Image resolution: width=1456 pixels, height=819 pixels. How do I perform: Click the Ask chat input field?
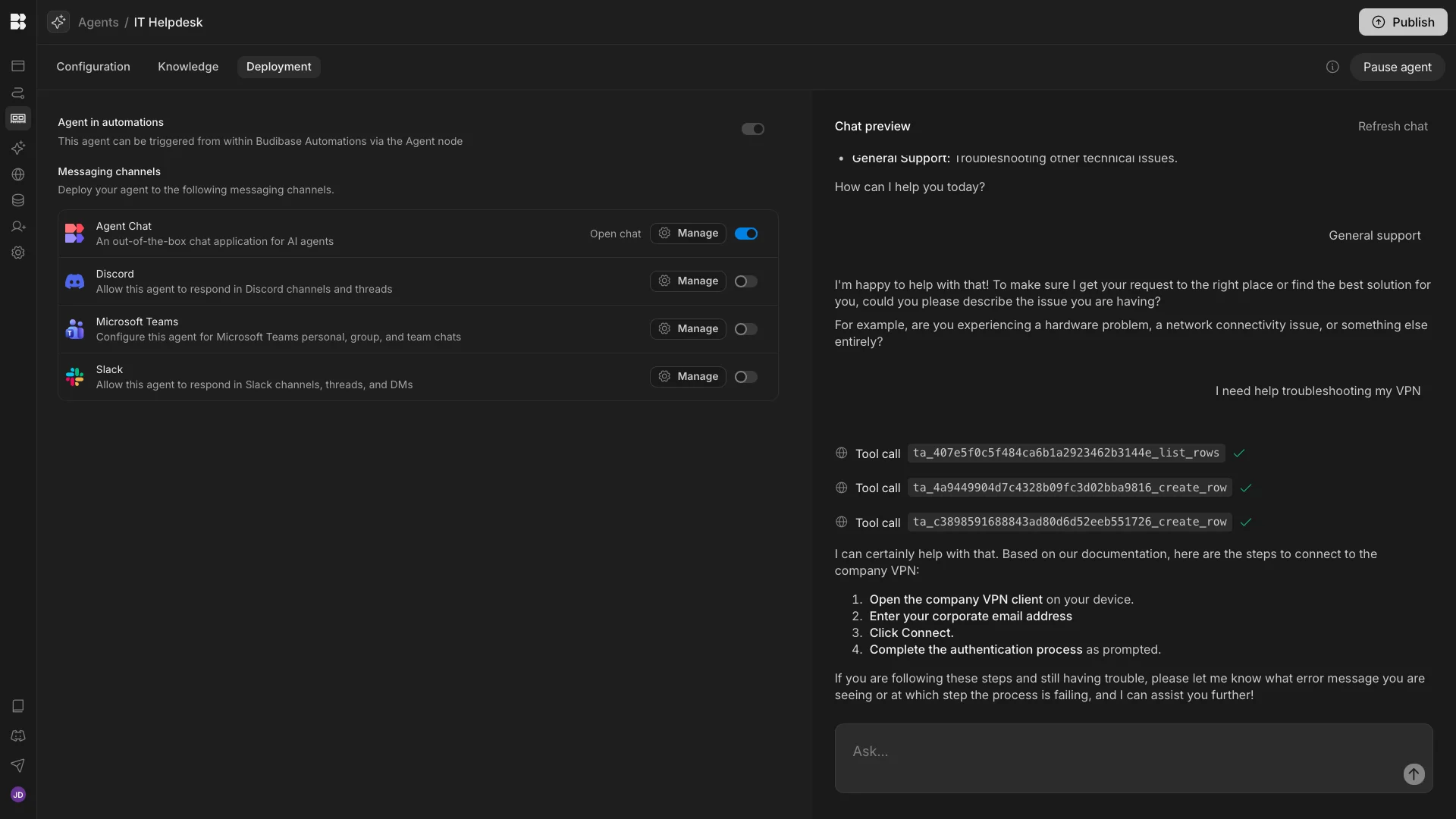click(1115, 752)
